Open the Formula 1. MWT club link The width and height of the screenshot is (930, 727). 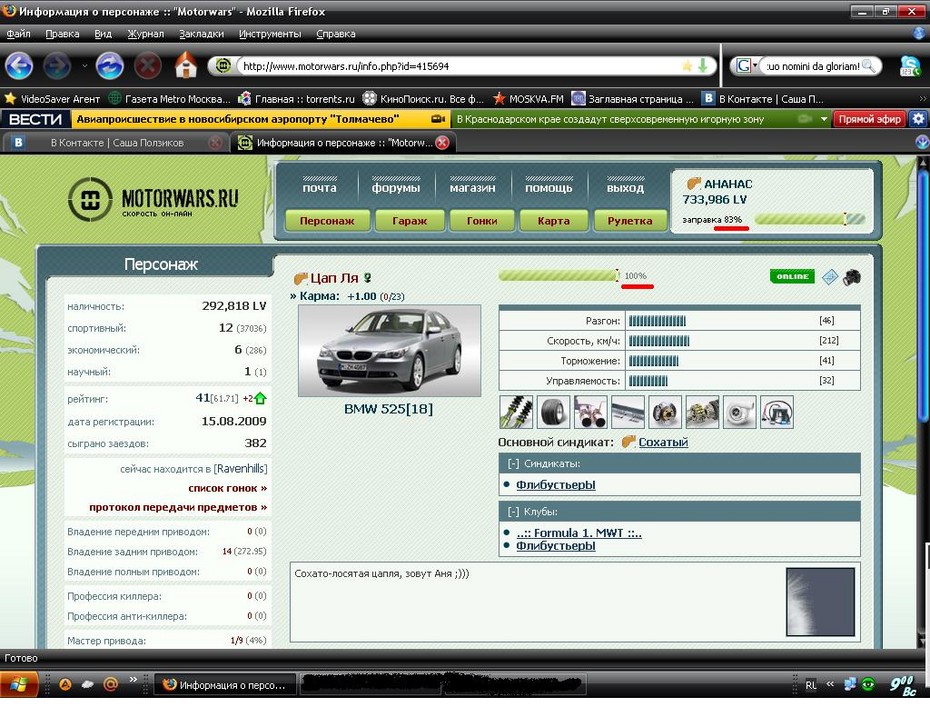click(579, 533)
